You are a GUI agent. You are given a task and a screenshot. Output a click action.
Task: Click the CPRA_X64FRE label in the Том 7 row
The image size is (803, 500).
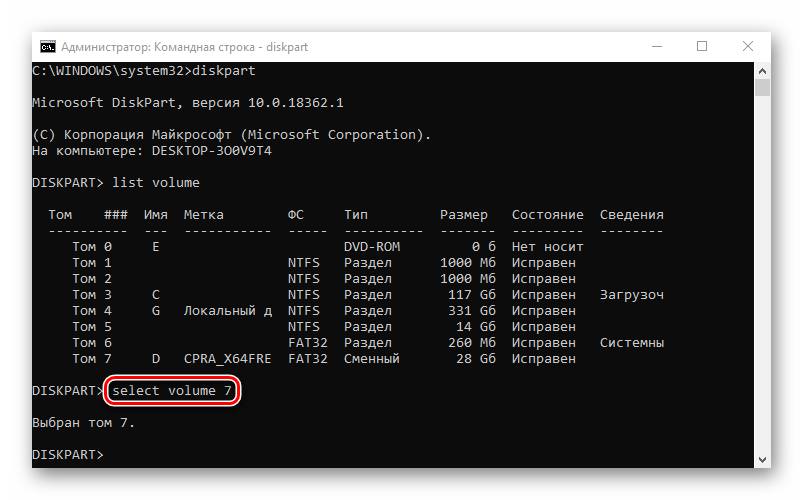(x=227, y=358)
